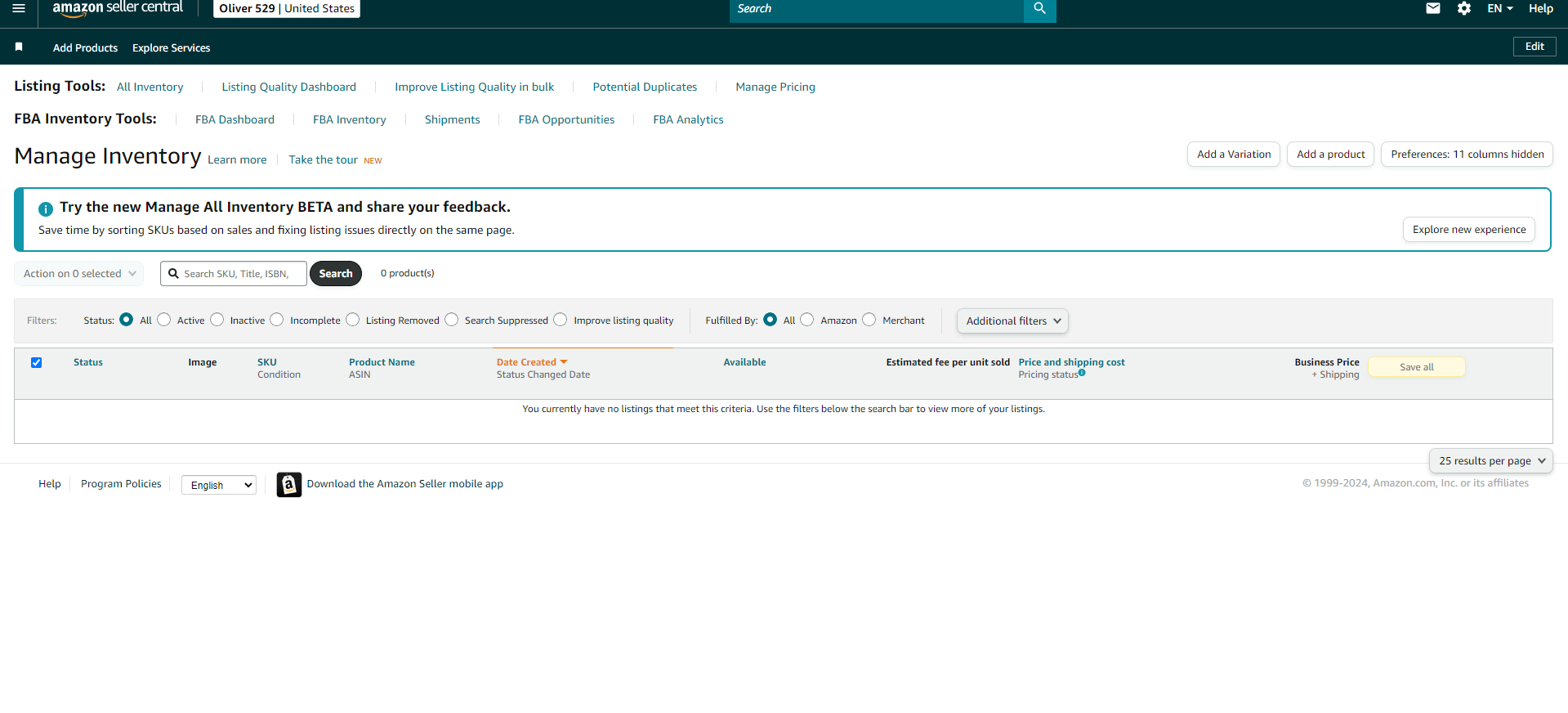Open the hamburger navigation menu
Viewport: 1568px width, 713px height.
tap(19, 8)
